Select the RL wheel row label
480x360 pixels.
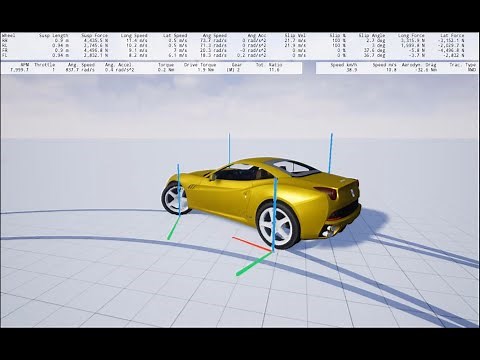[5, 45]
